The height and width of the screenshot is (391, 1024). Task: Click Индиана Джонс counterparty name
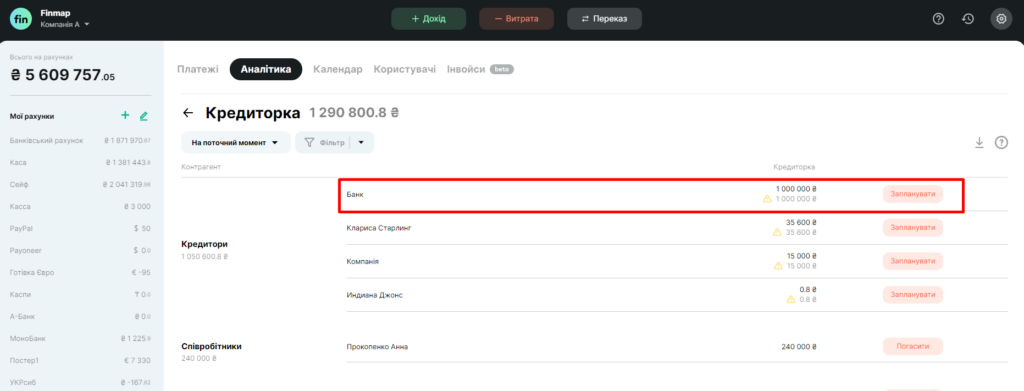pos(374,295)
